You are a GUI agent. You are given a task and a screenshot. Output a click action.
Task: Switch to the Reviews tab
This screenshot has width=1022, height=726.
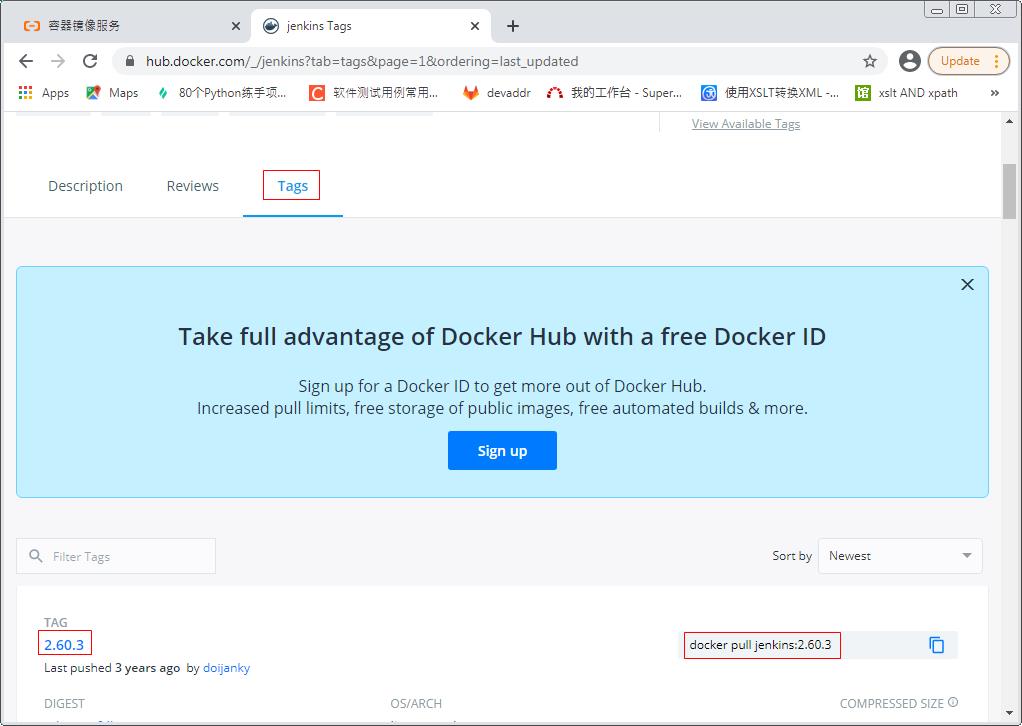(x=193, y=186)
